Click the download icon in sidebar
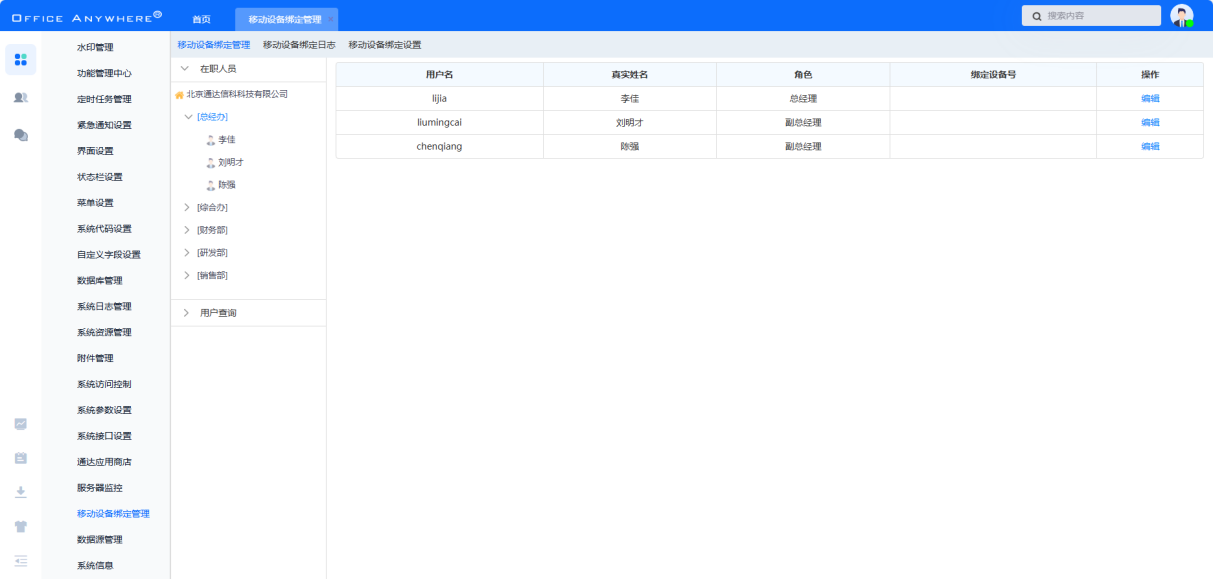Screen dimensions: 1213x579 click(x=20, y=492)
